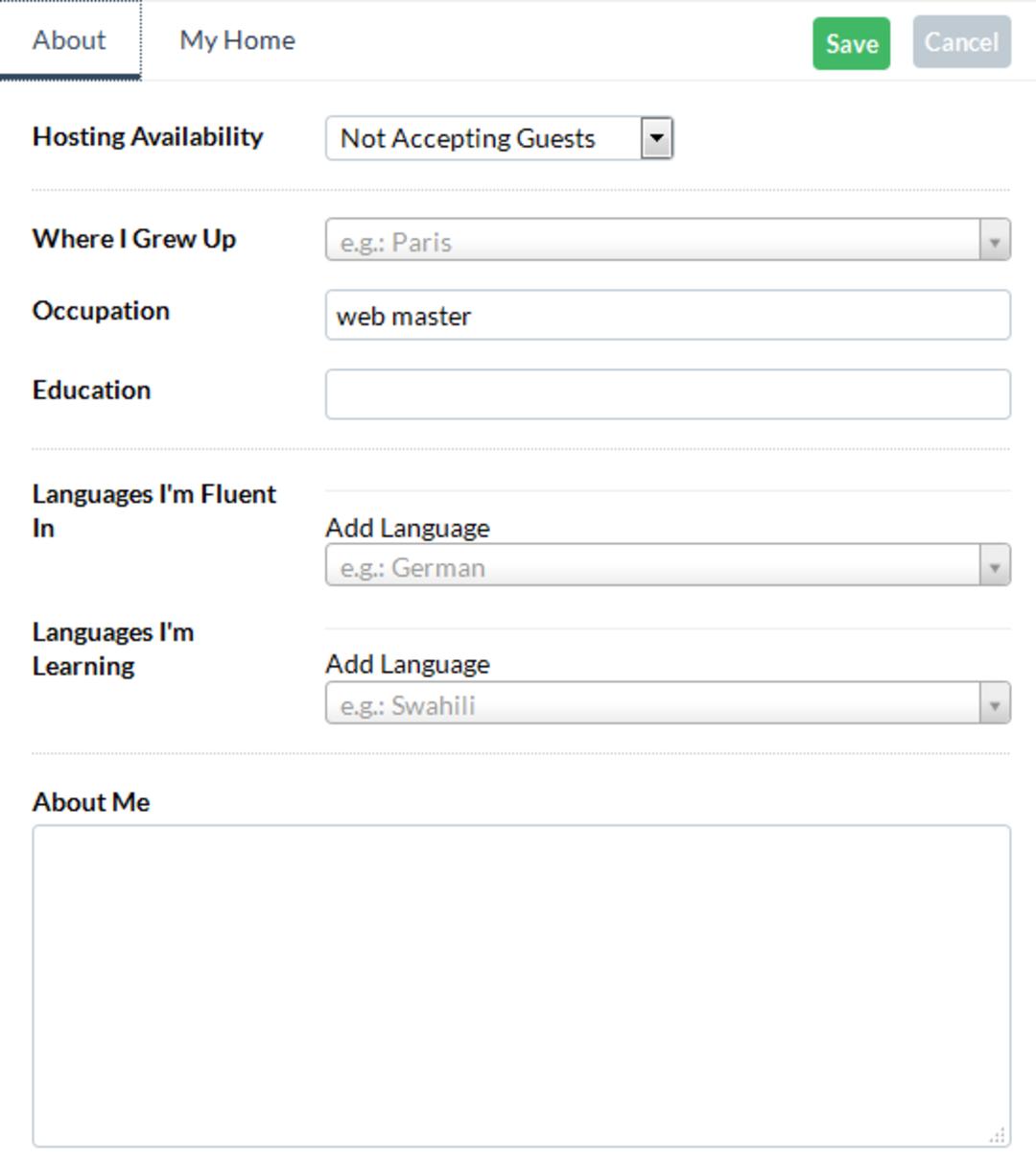Click the Cancel button
The image size is (1036, 1161).
point(961,42)
